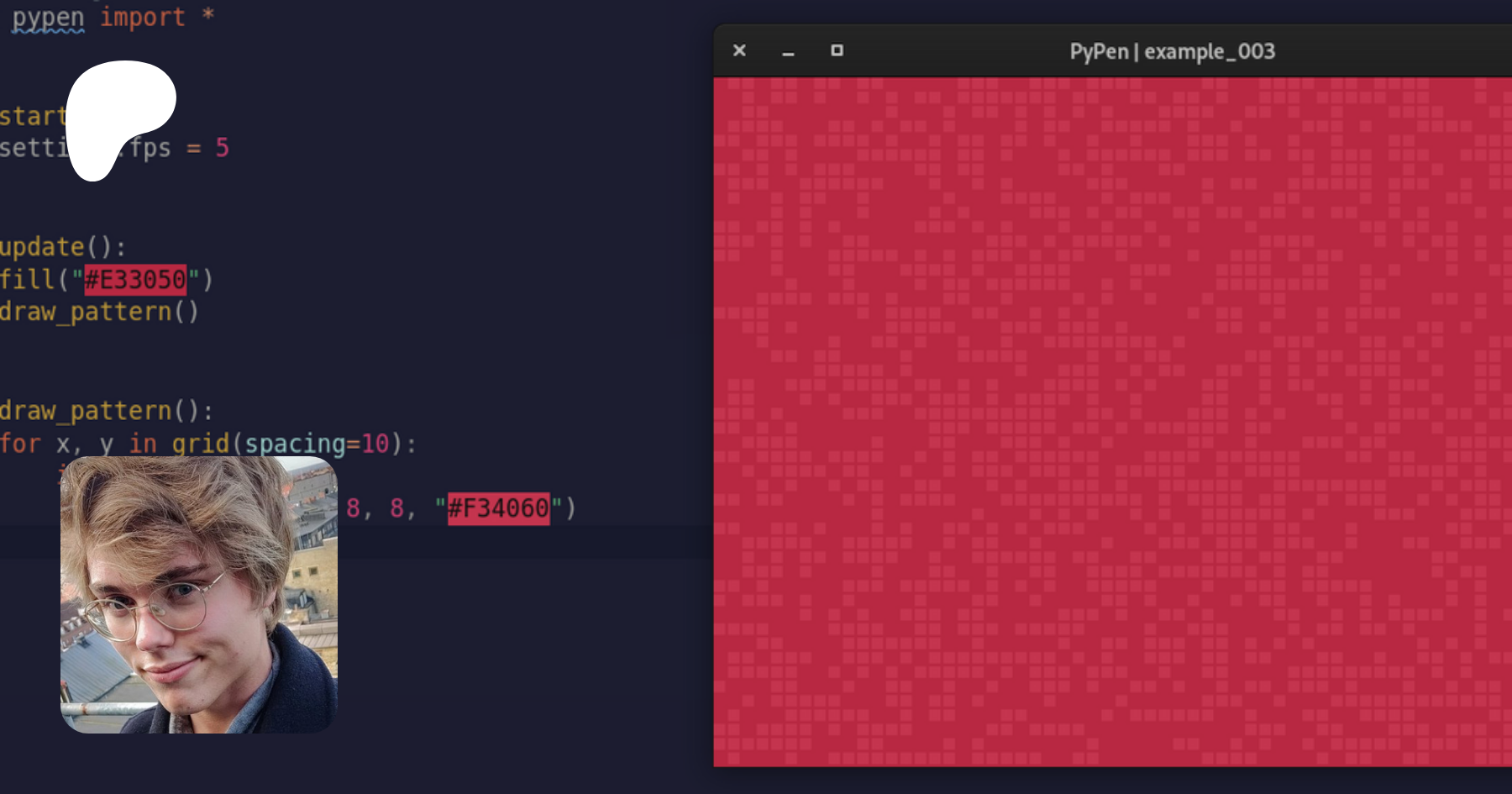Click the underlined grid function name
1512x794 pixels.
click(x=200, y=444)
